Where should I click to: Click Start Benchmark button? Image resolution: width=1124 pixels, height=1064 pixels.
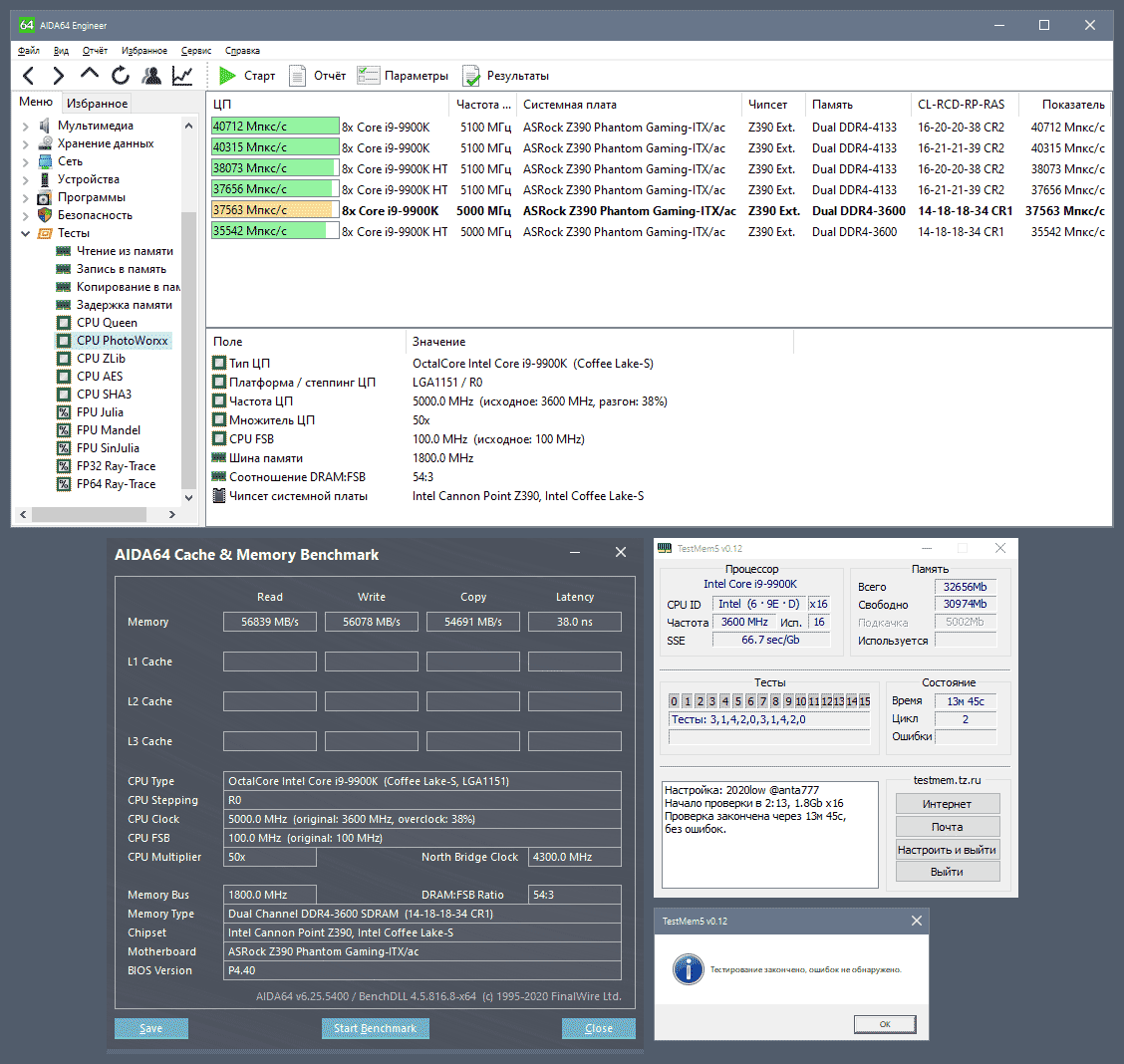pos(375,1028)
